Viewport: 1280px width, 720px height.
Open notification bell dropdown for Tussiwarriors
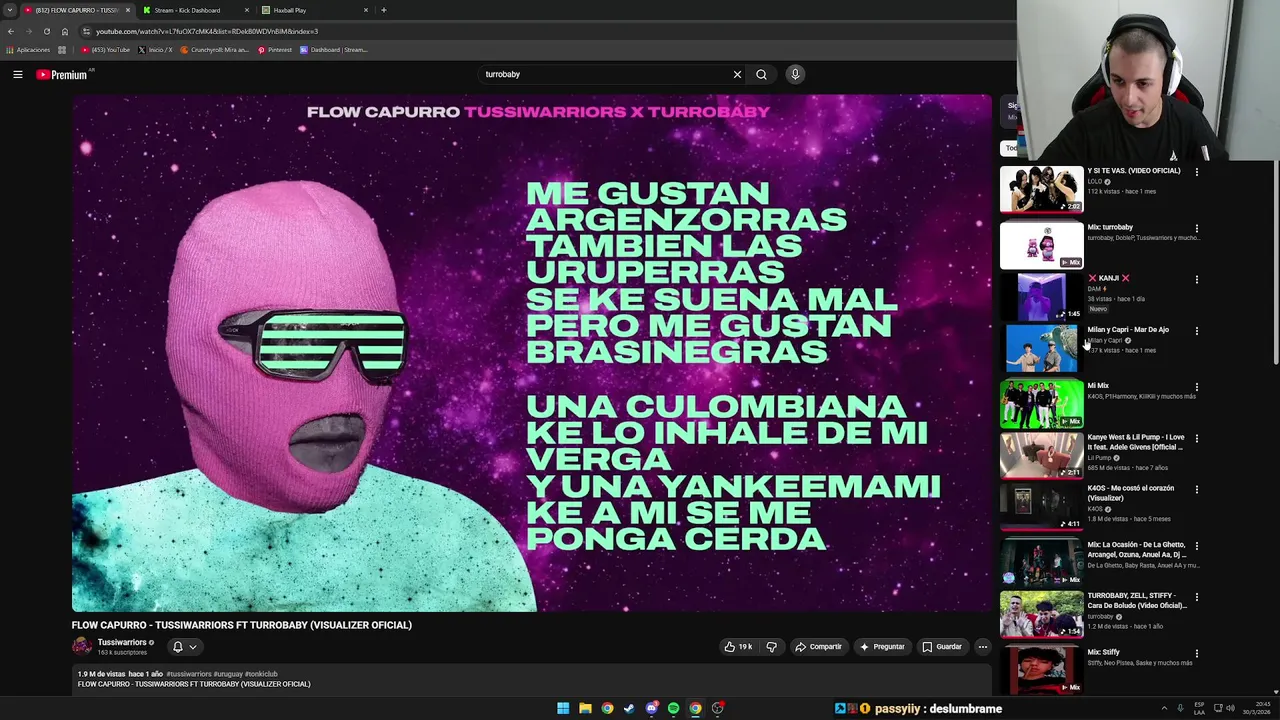pyautogui.click(x=185, y=647)
